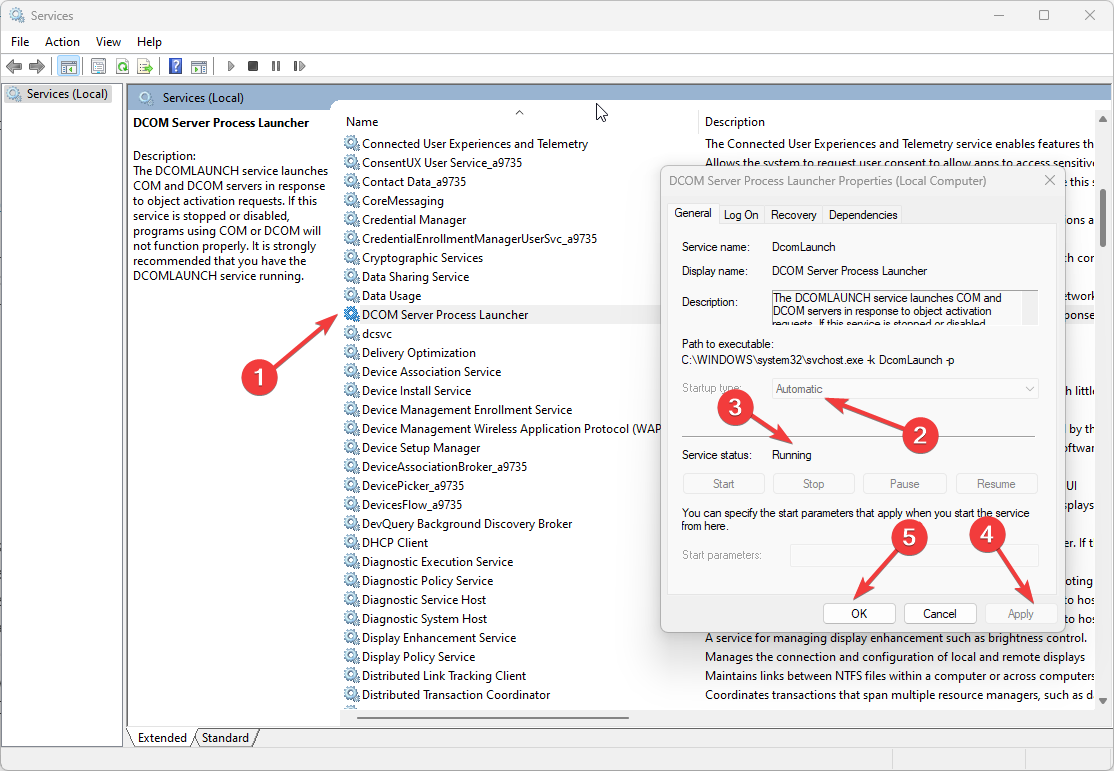Click the Refresh toolbar icon
Viewport: 1114px width, 771px height.
click(122, 66)
